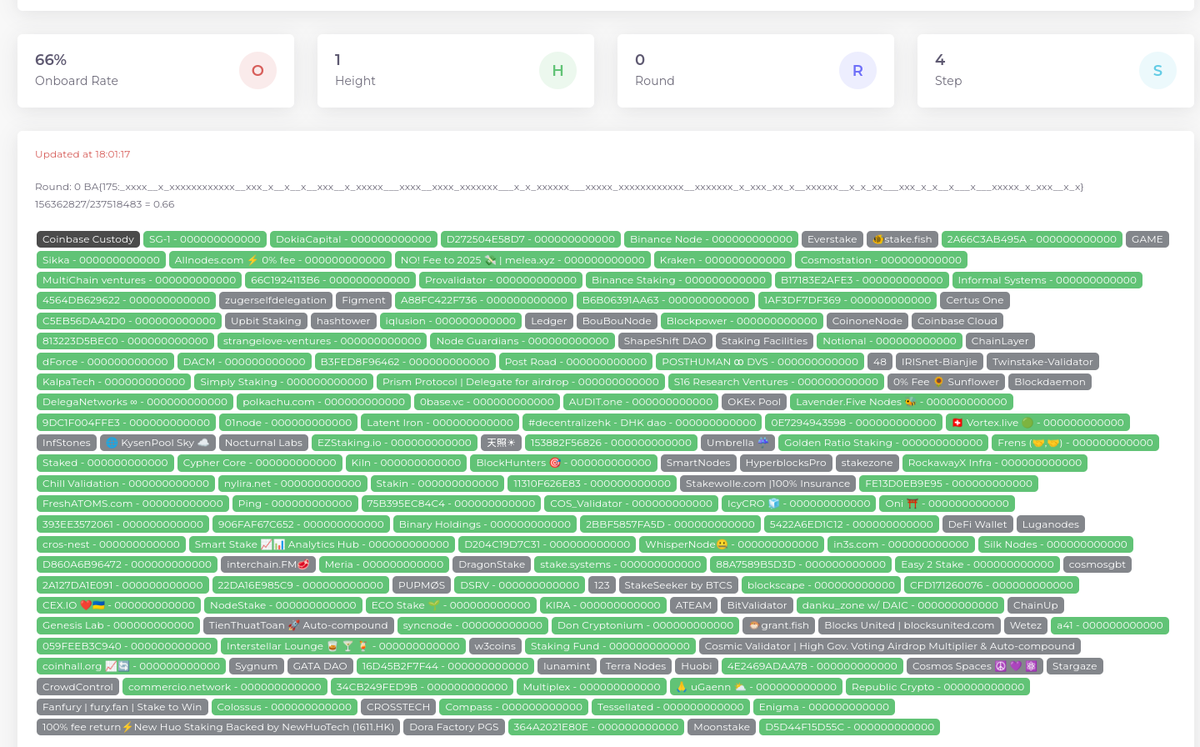1200x747 pixels.
Task: Click the Blockpower badge
Action: click(742, 321)
